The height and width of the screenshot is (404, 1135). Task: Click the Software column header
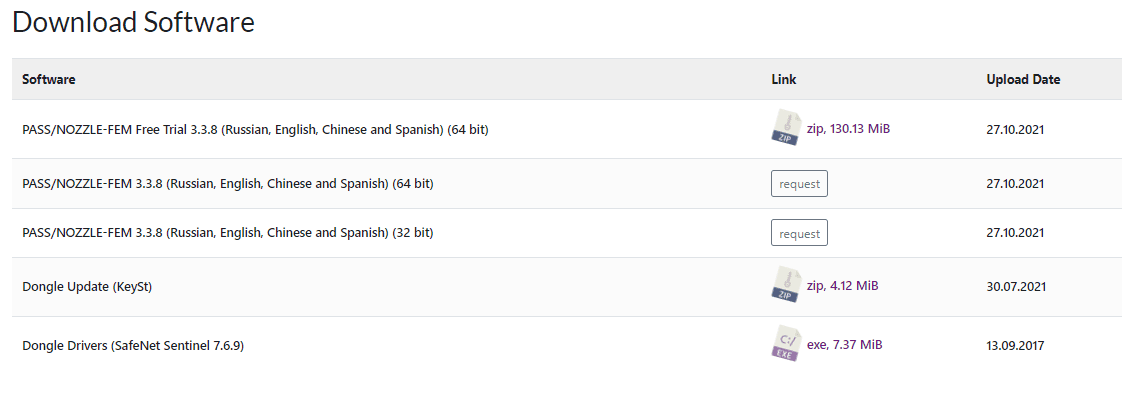(x=48, y=80)
